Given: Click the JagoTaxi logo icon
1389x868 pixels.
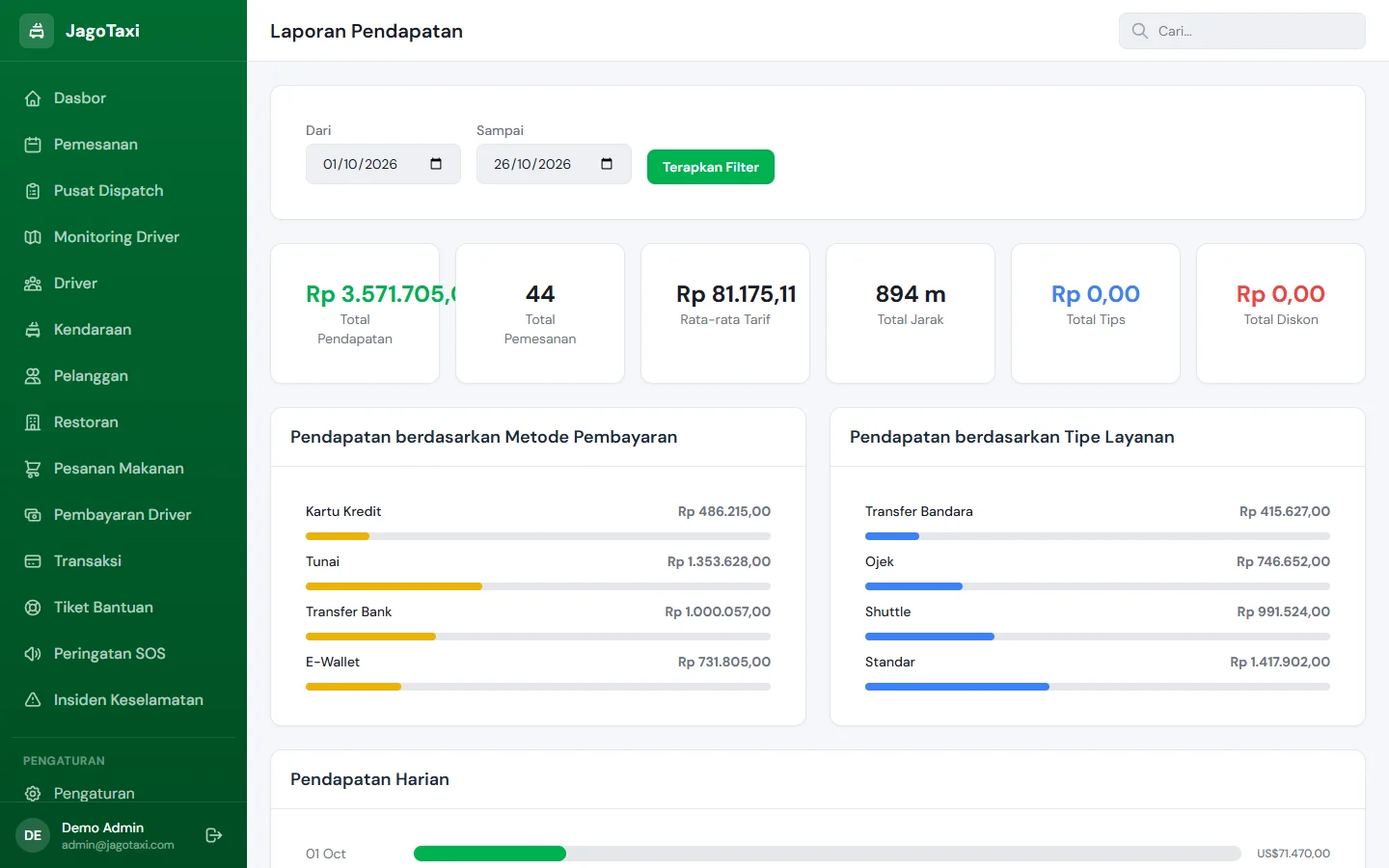Looking at the screenshot, I should pos(37,31).
